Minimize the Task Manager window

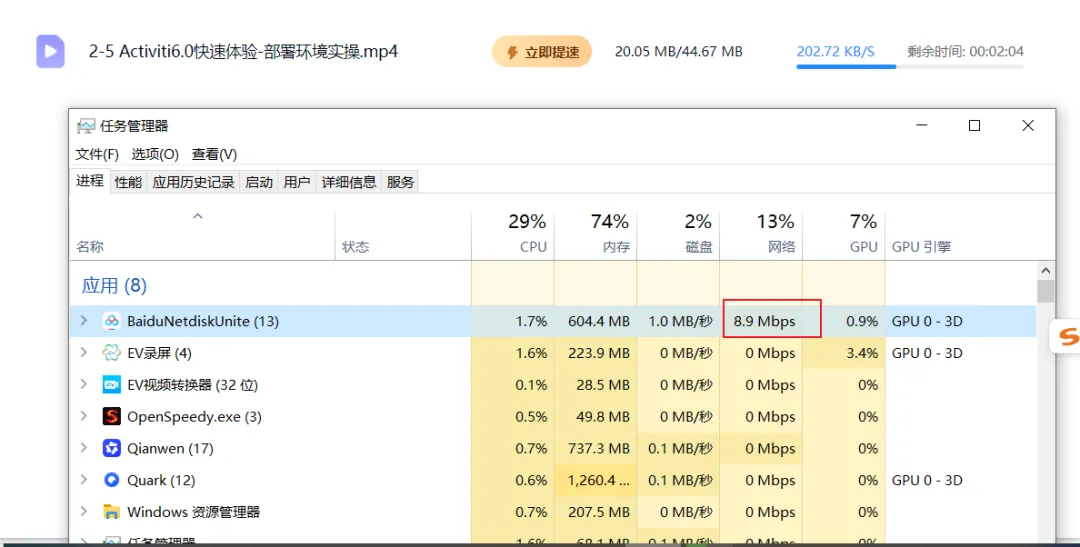point(922,125)
